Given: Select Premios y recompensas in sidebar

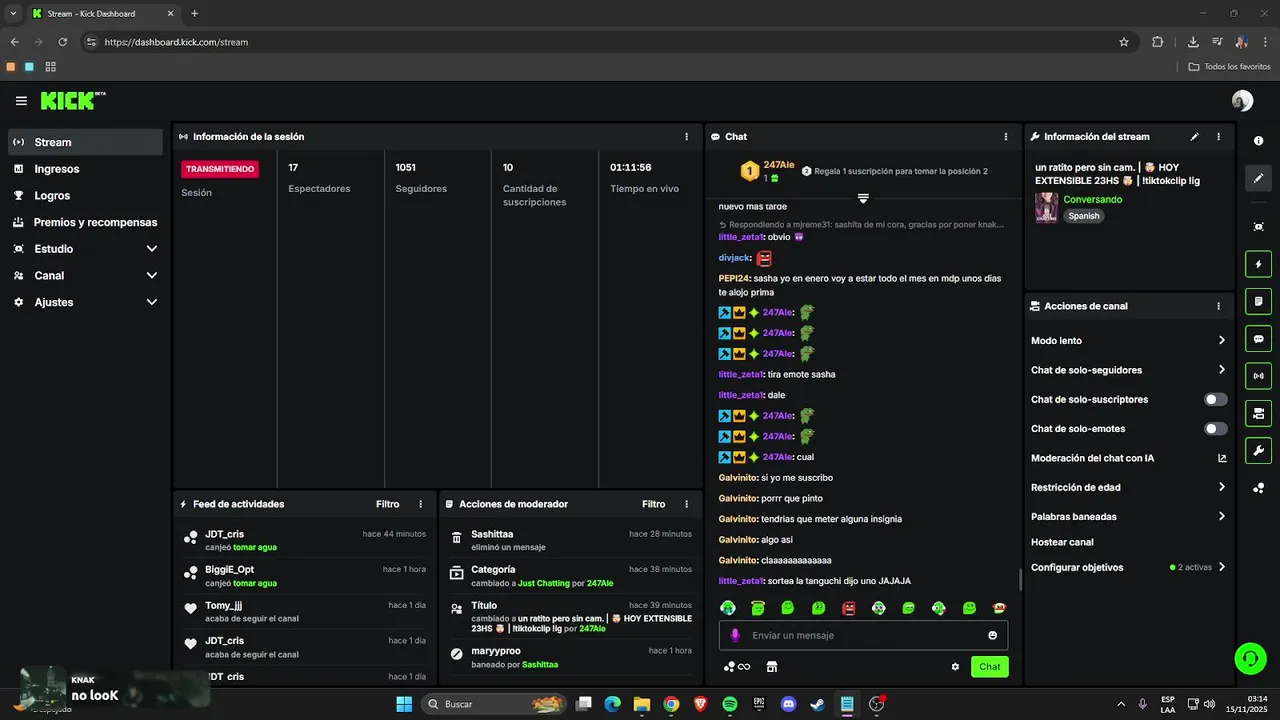Looking at the screenshot, I should (85, 222).
